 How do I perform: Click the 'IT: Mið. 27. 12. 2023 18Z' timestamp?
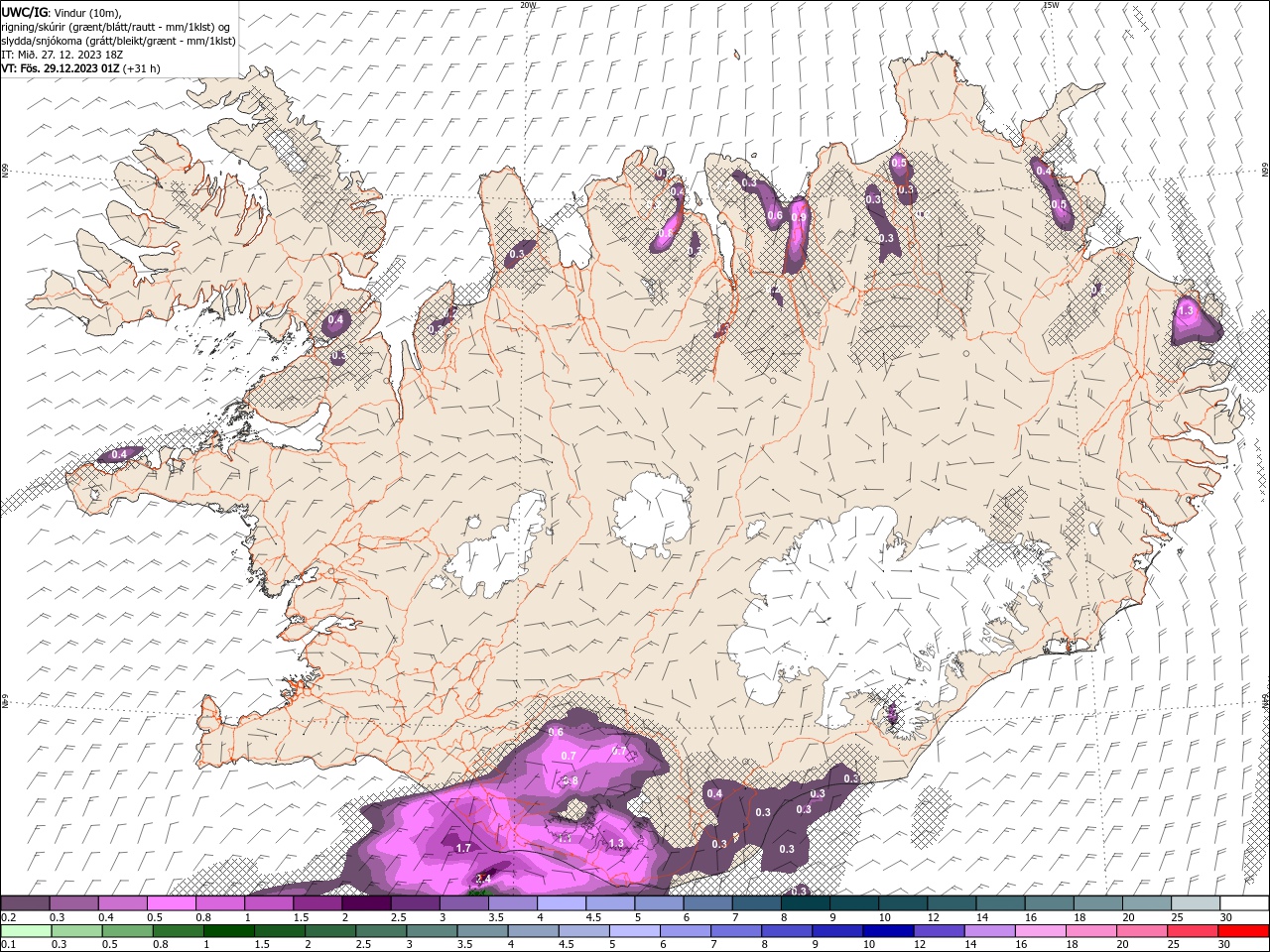pyautogui.click(x=62, y=55)
